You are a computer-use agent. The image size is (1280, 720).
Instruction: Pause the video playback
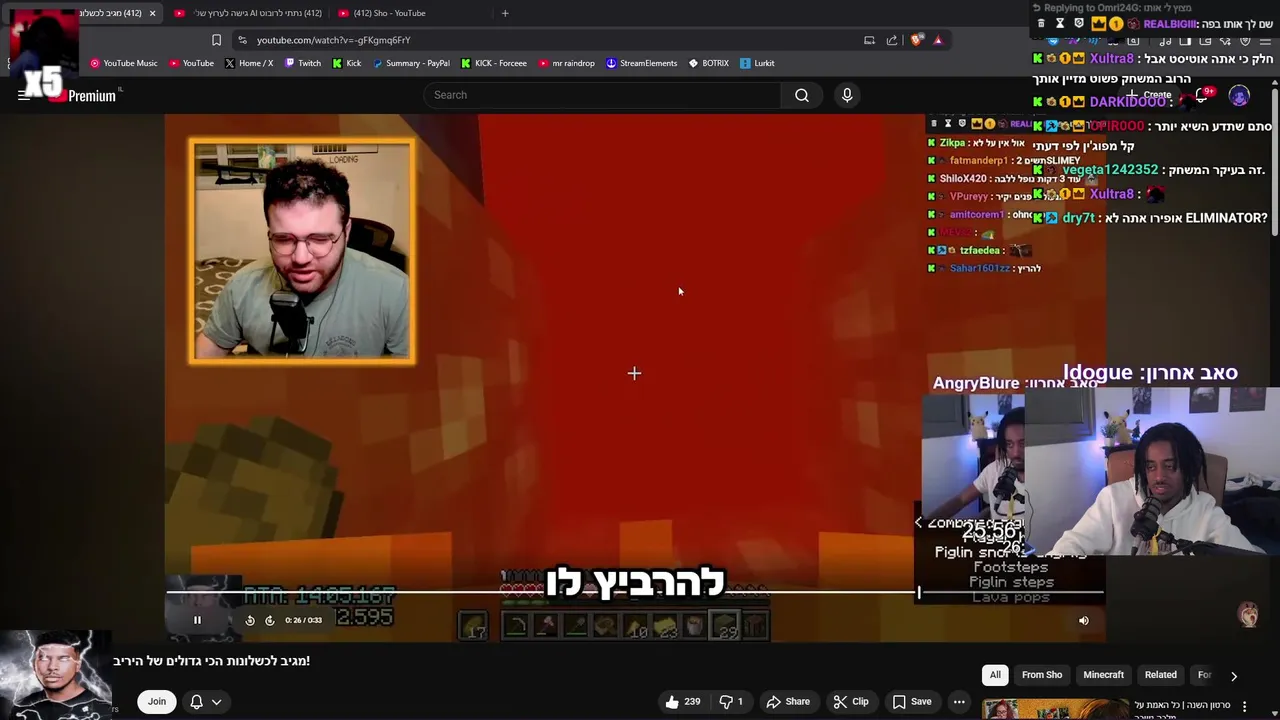[x=197, y=620]
